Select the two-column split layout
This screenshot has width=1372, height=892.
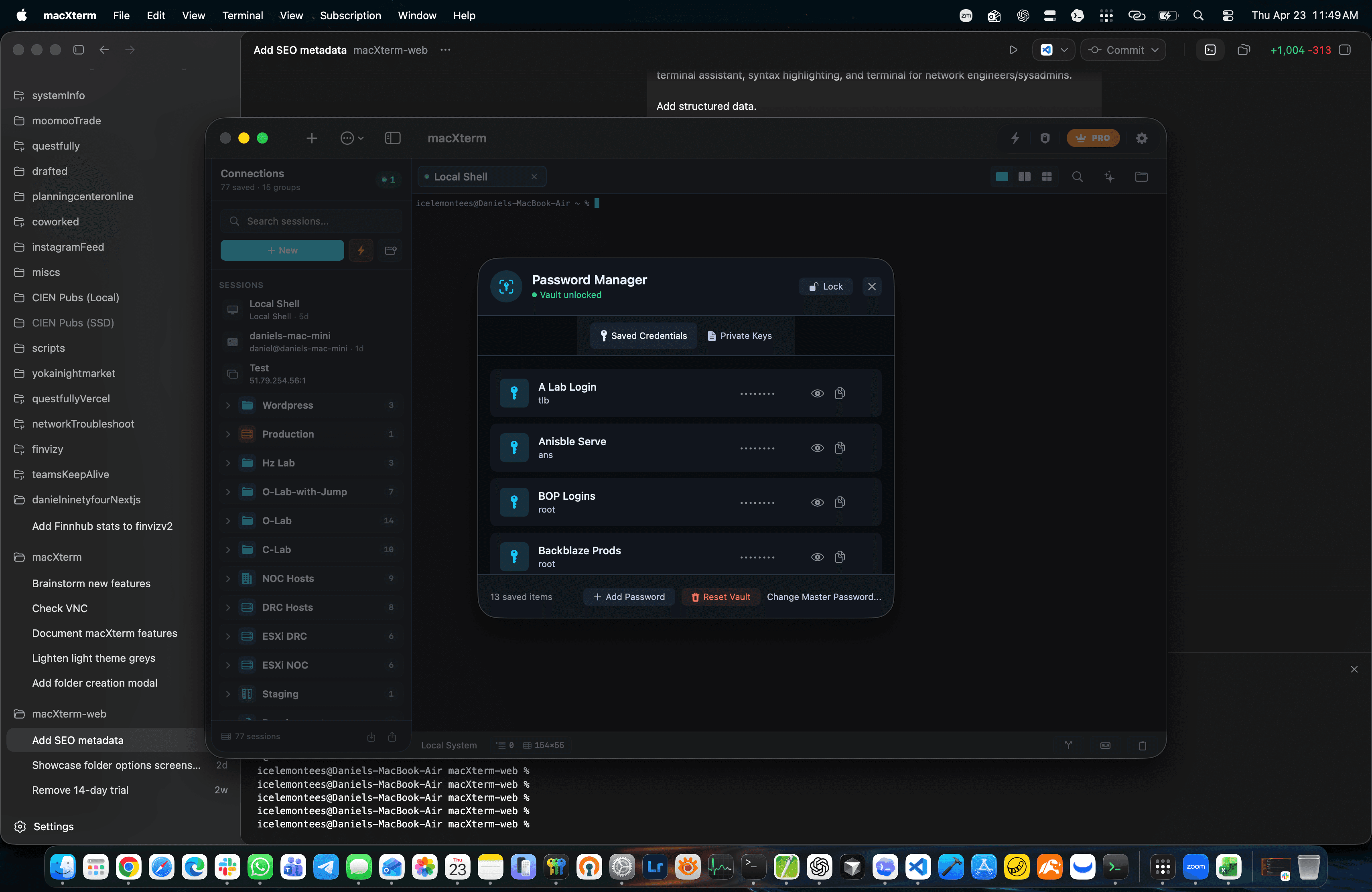coord(1025,176)
